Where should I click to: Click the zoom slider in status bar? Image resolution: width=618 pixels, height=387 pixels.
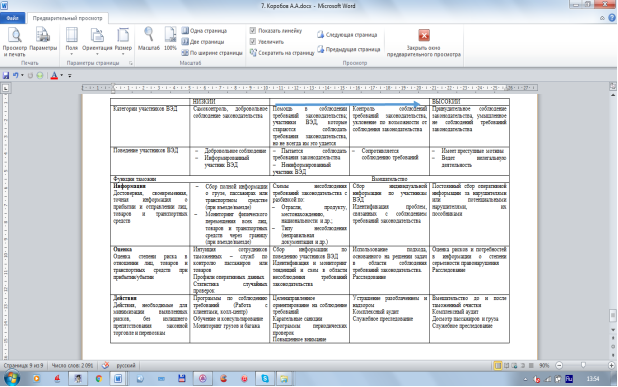(584, 366)
